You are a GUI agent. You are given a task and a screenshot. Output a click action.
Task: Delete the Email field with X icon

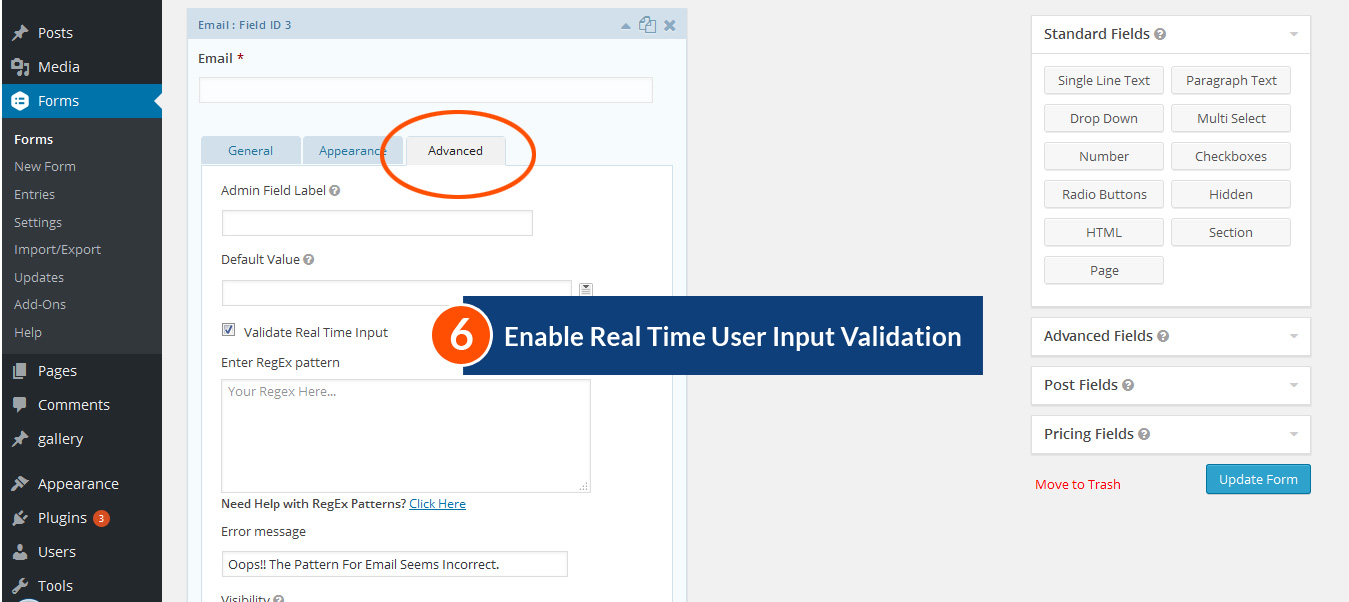(670, 25)
